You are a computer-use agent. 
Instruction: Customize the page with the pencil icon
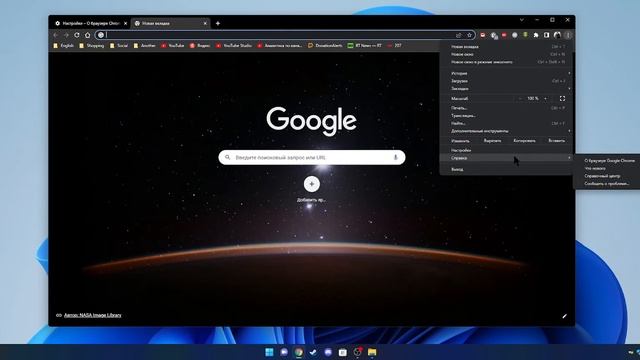click(564, 316)
